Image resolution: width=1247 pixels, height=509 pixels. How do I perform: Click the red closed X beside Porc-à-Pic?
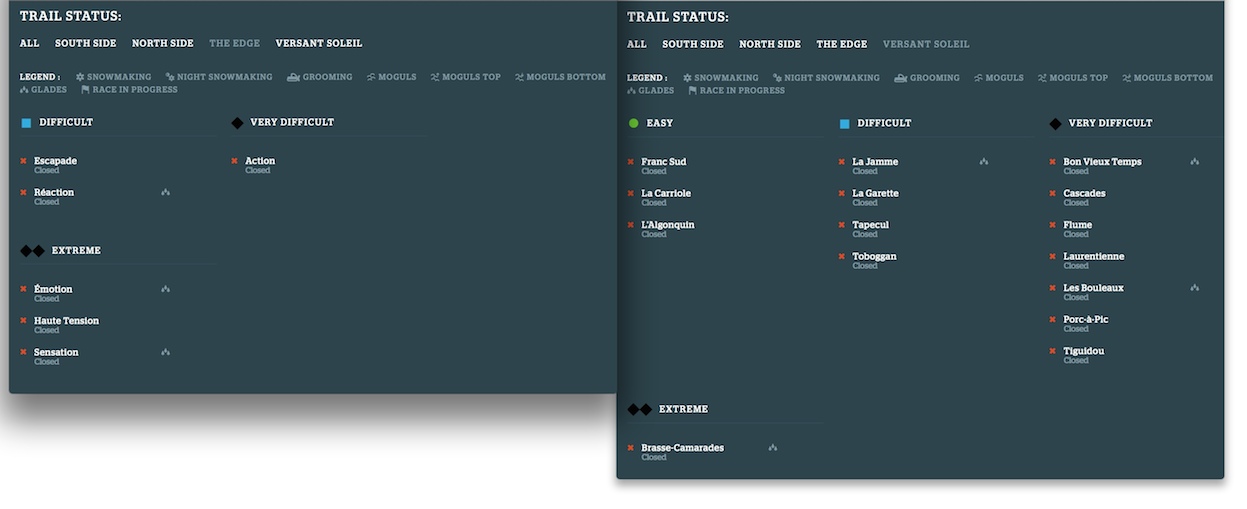(x=1053, y=320)
